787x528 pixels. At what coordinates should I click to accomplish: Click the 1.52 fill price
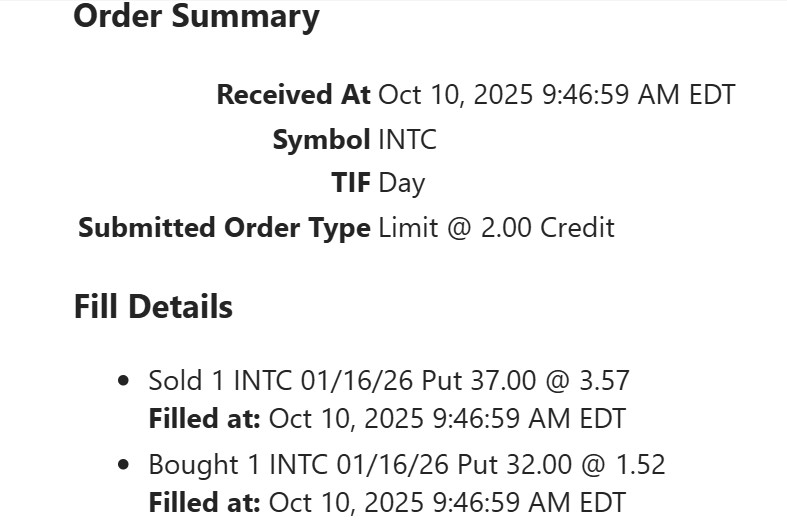643,465
